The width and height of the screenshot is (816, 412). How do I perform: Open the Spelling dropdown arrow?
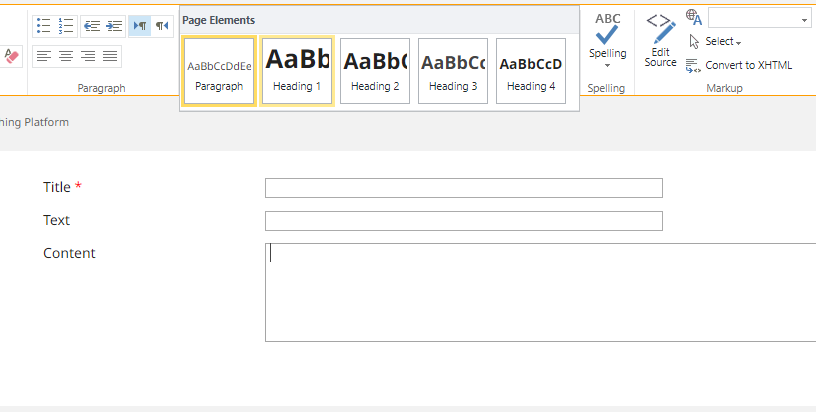pos(607,66)
